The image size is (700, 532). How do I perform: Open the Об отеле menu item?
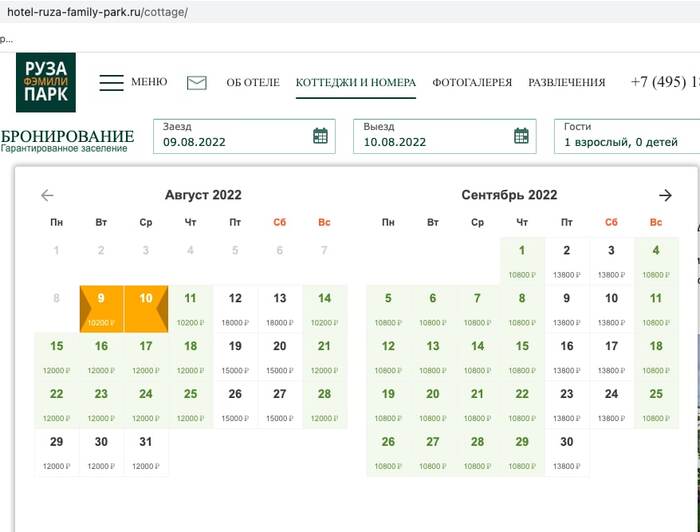(x=253, y=83)
